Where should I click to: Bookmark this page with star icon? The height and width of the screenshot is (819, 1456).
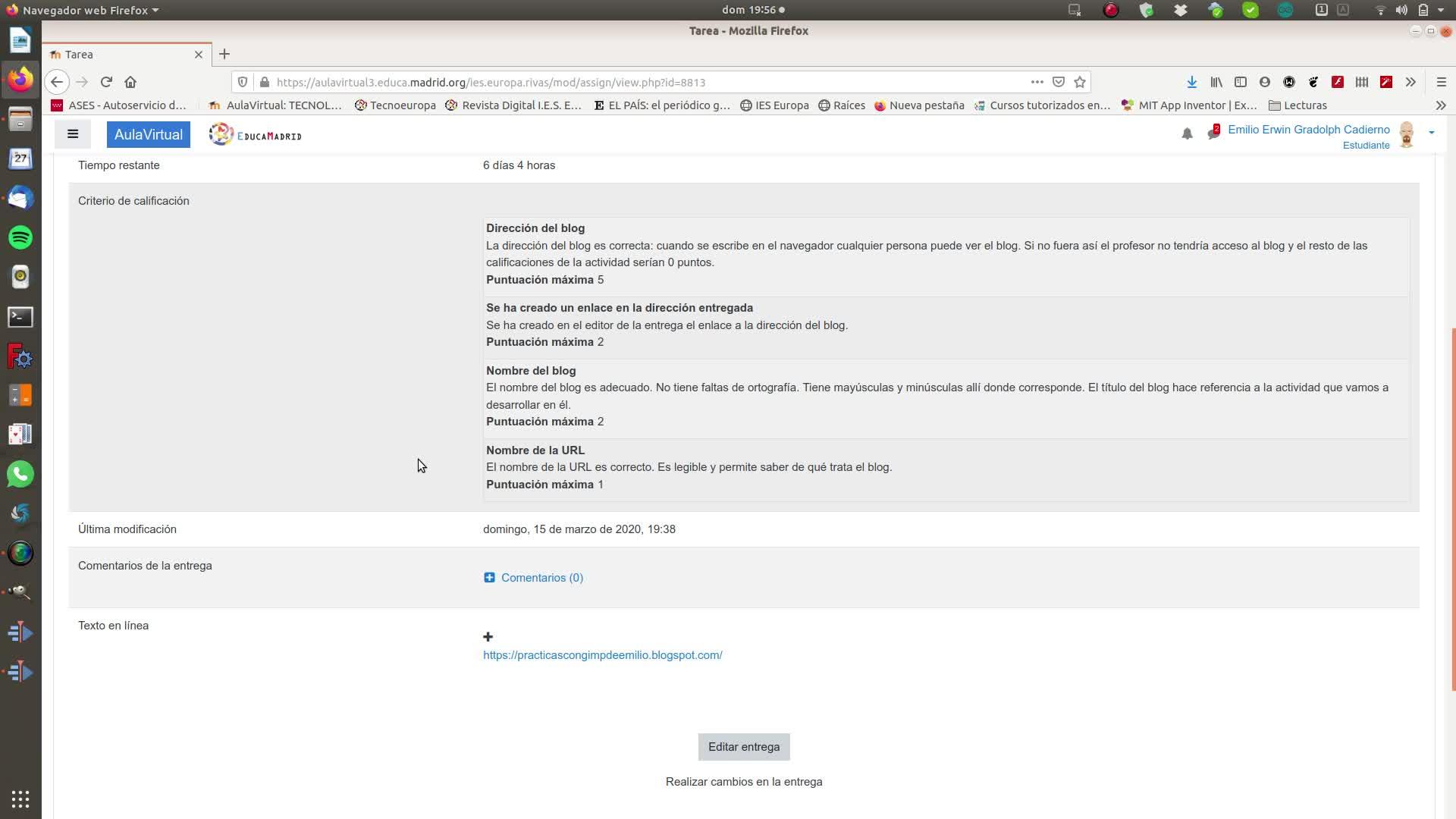coord(1080,82)
